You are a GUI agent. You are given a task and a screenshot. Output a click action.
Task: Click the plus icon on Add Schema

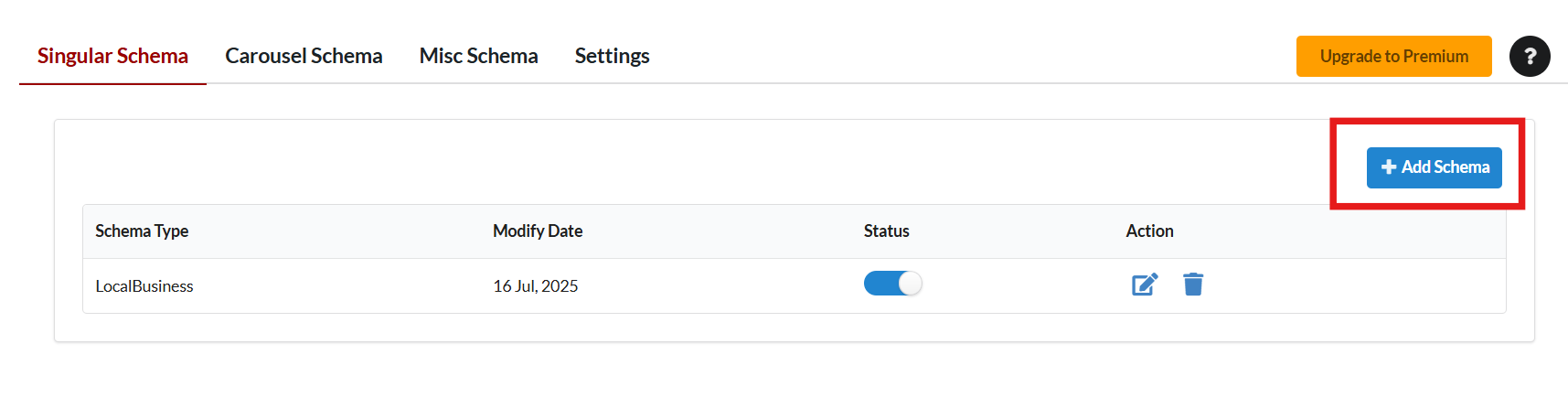point(1389,167)
